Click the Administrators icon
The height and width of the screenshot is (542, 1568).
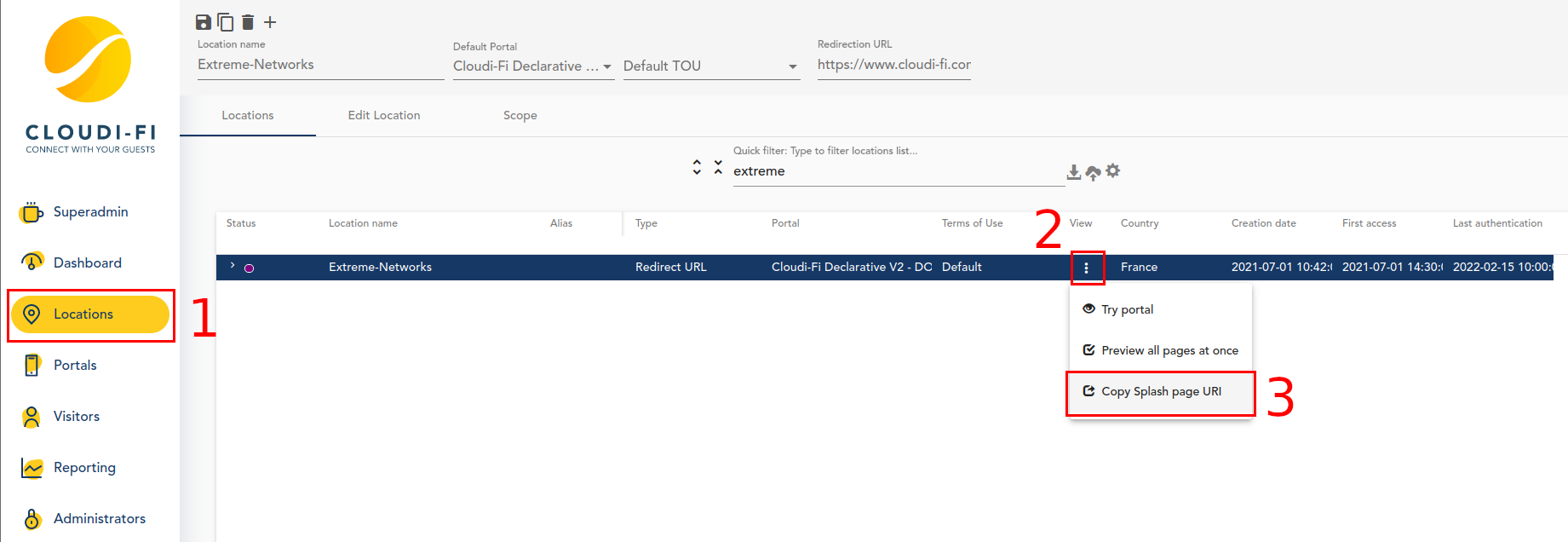click(x=32, y=518)
